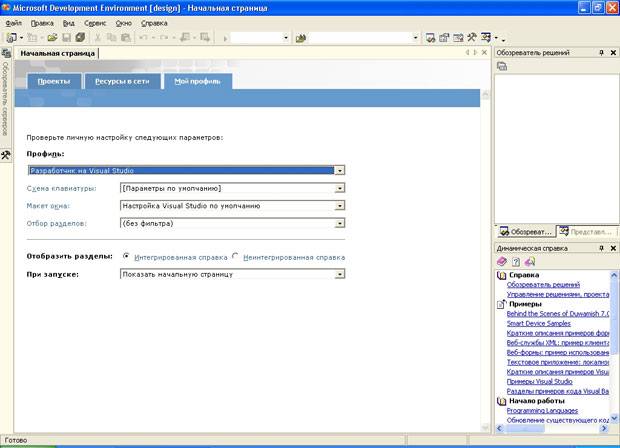
Task: Click the New Project toolbar icon
Action: [x=11, y=38]
